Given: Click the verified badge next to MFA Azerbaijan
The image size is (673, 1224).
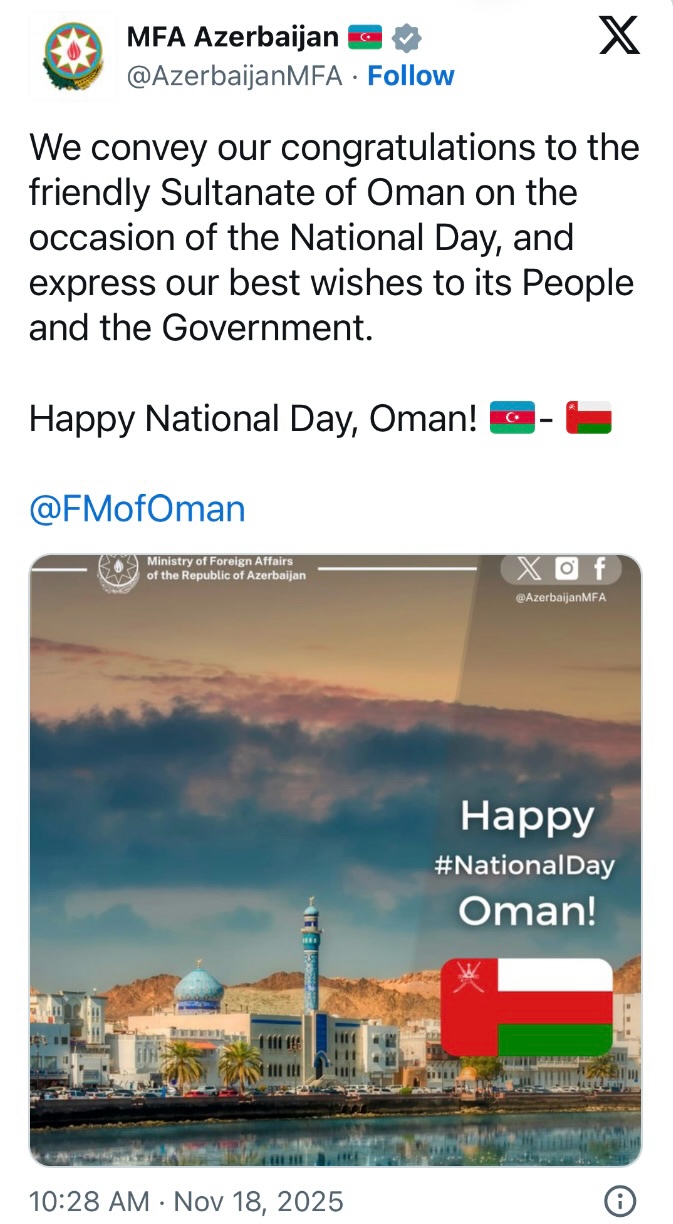Looking at the screenshot, I should 406,38.
